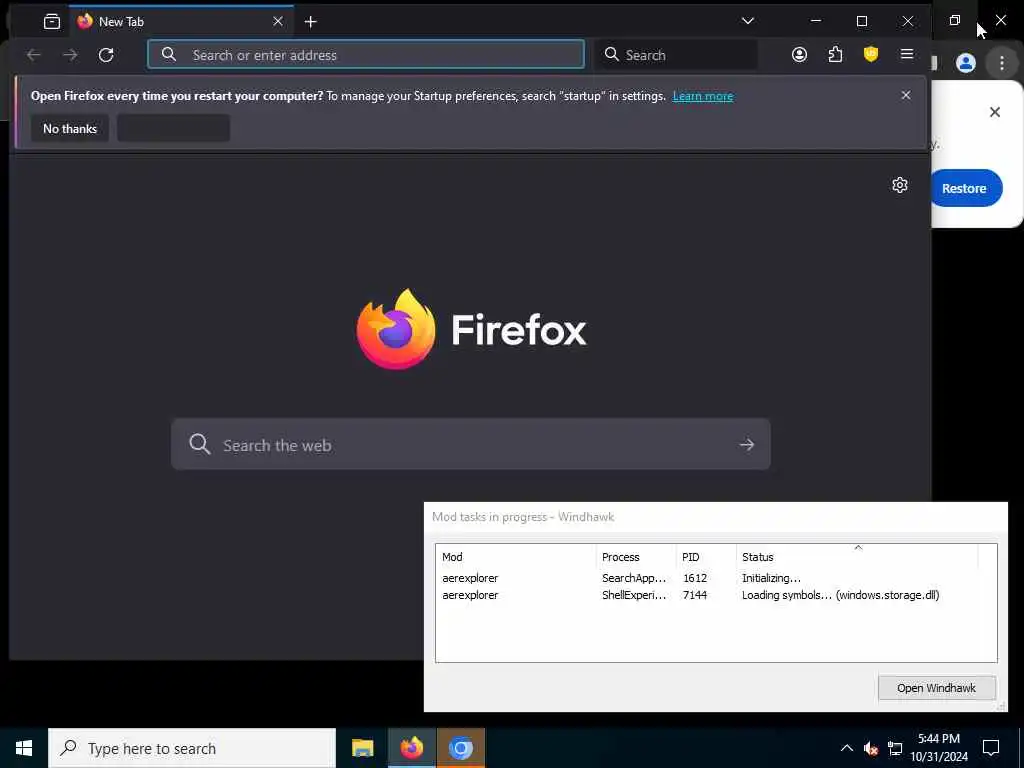
Task: Go back one page in Firefox
Action: point(33,55)
